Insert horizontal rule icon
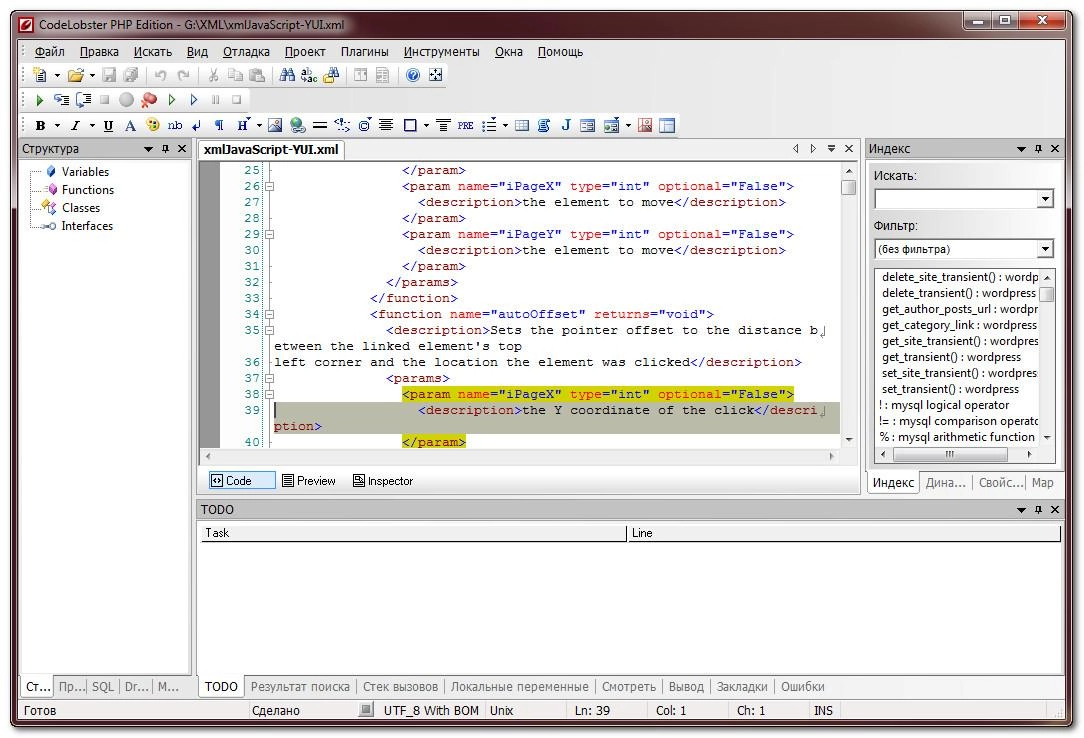The image size is (1084, 738). point(319,125)
